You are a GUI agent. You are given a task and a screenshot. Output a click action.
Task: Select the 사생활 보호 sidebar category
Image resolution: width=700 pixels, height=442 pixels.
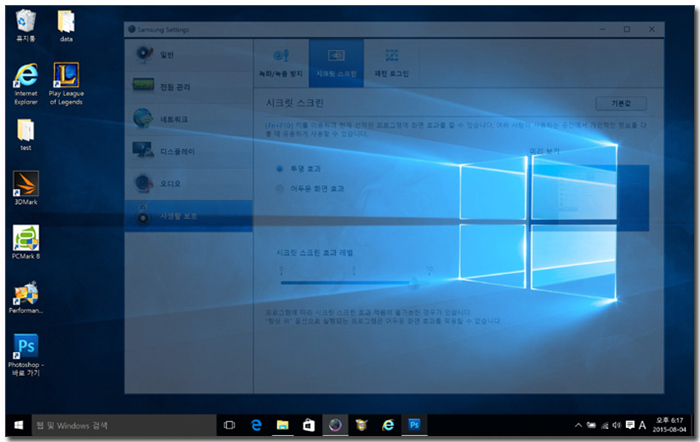pos(189,216)
